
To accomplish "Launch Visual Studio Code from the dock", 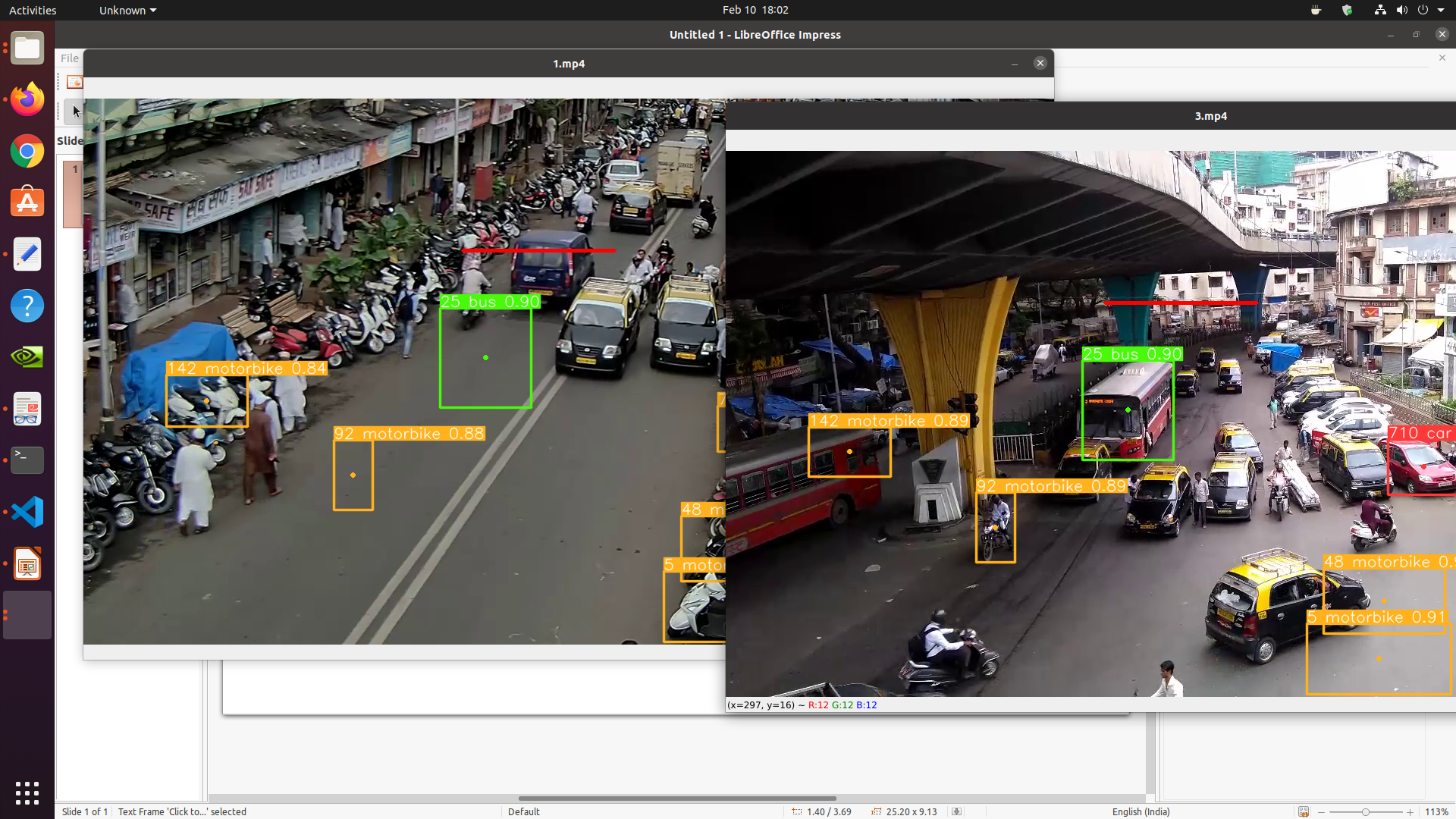I will [27, 512].
